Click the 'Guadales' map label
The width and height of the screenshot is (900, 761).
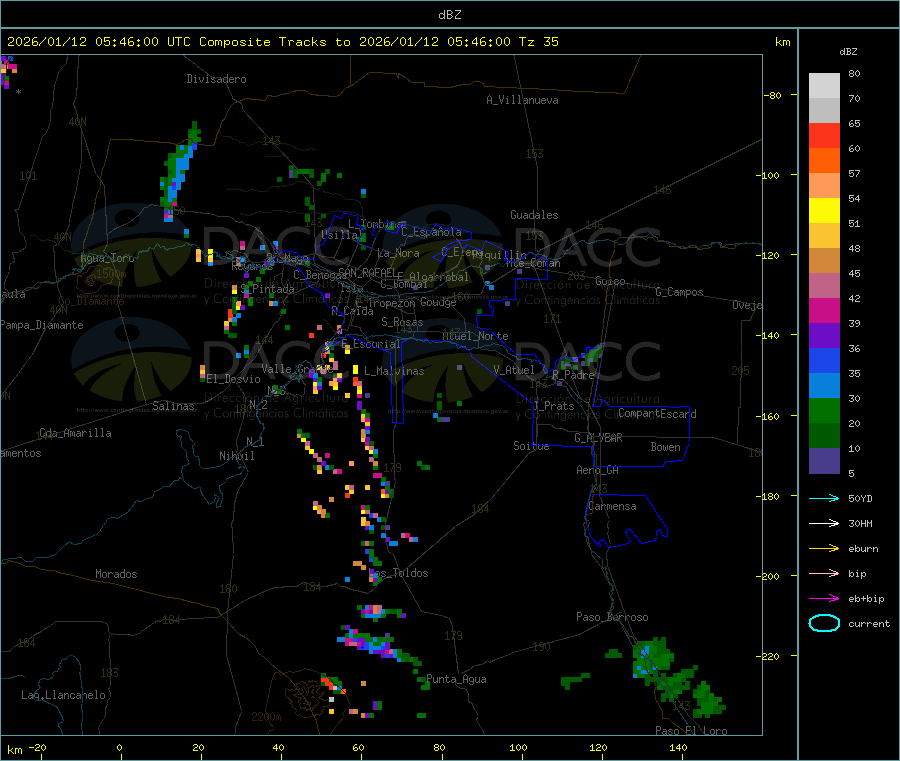tap(534, 215)
